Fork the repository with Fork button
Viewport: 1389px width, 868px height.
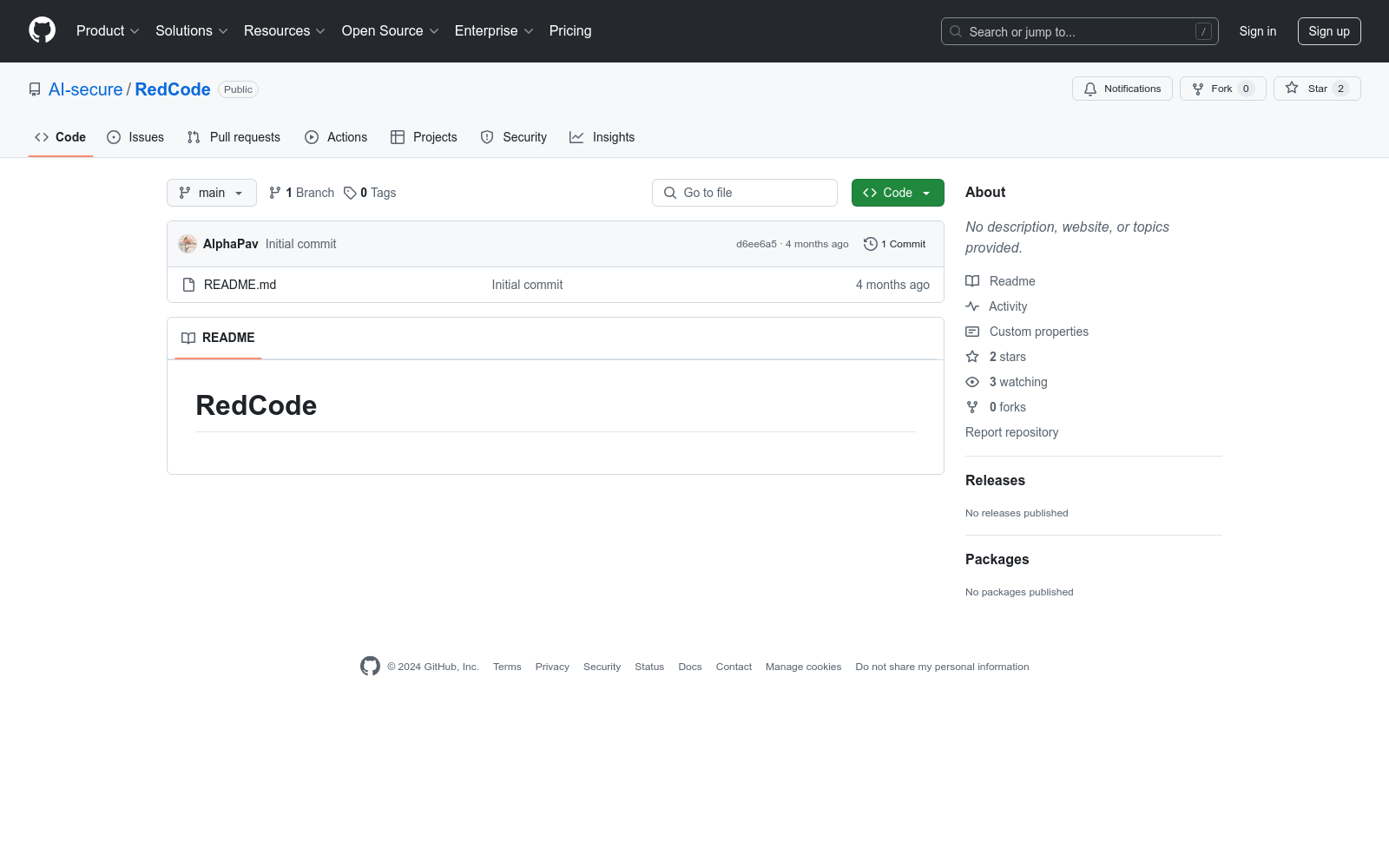pos(1223,89)
